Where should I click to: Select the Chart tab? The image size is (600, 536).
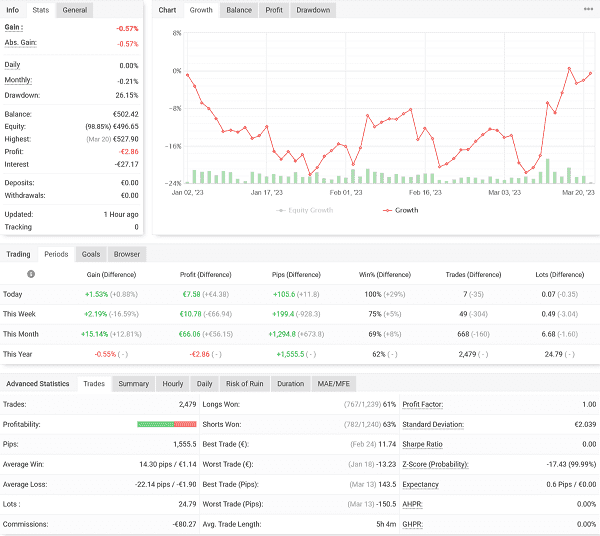pos(167,10)
